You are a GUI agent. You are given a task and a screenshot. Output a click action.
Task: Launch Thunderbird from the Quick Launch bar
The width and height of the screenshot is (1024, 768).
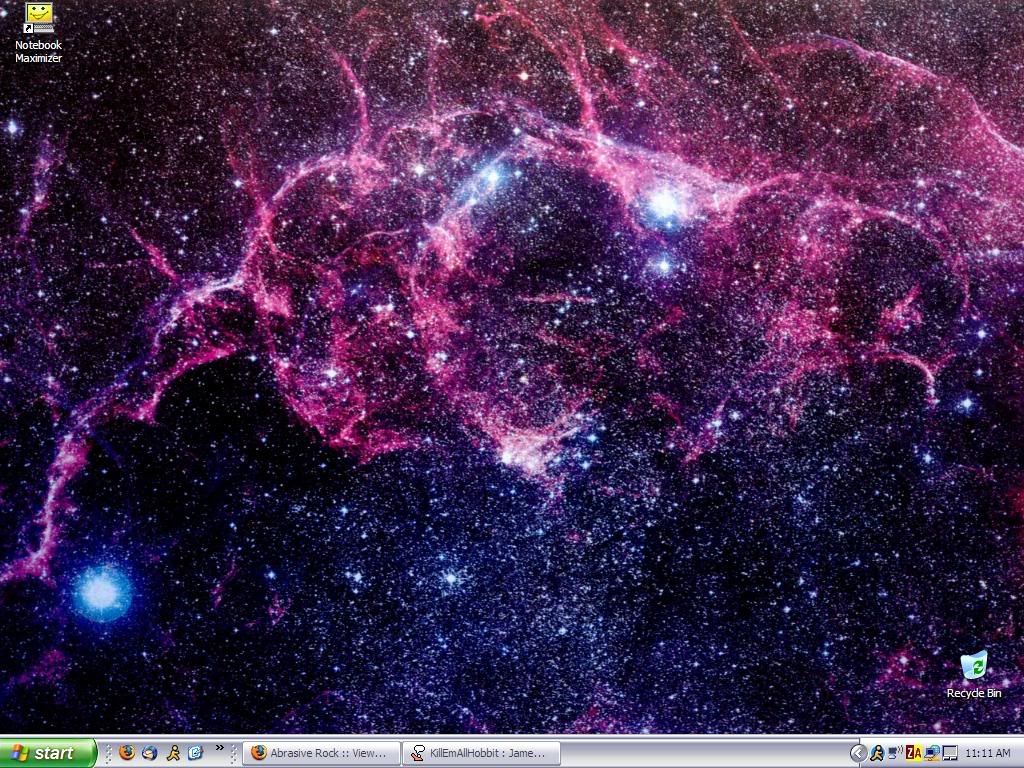(x=150, y=753)
